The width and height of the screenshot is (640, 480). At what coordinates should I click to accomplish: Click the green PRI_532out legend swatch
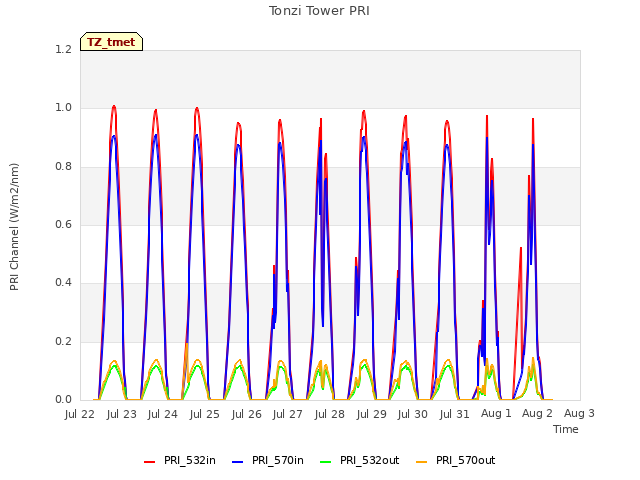click(x=326, y=461)
